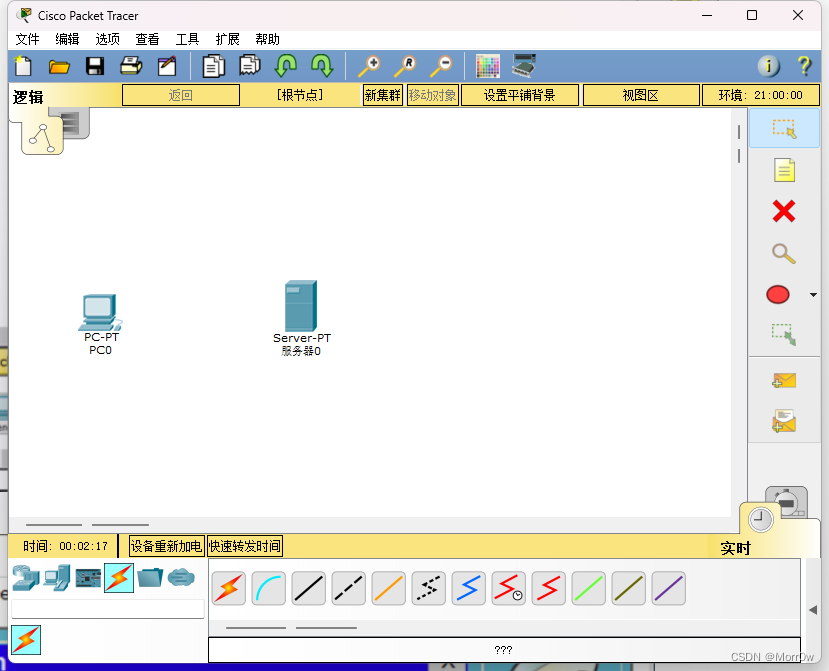Choose the purple USB cable
Viewport: 829px width, 671px height.
pyautogui.click(x=669, y=588)
